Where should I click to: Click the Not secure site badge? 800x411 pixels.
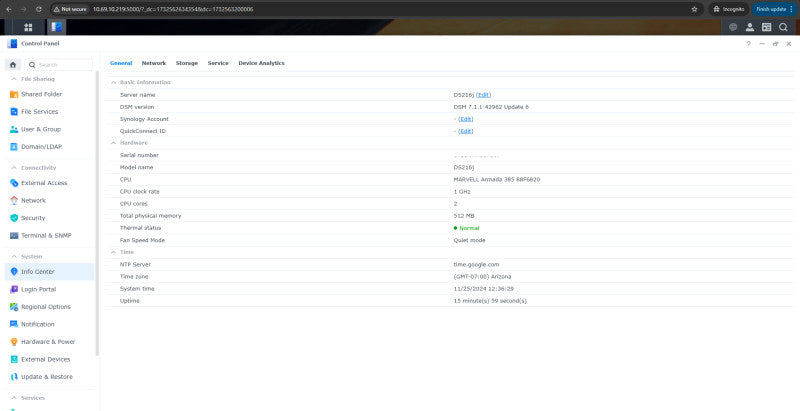pyautogui.click(x=71, y=9)
